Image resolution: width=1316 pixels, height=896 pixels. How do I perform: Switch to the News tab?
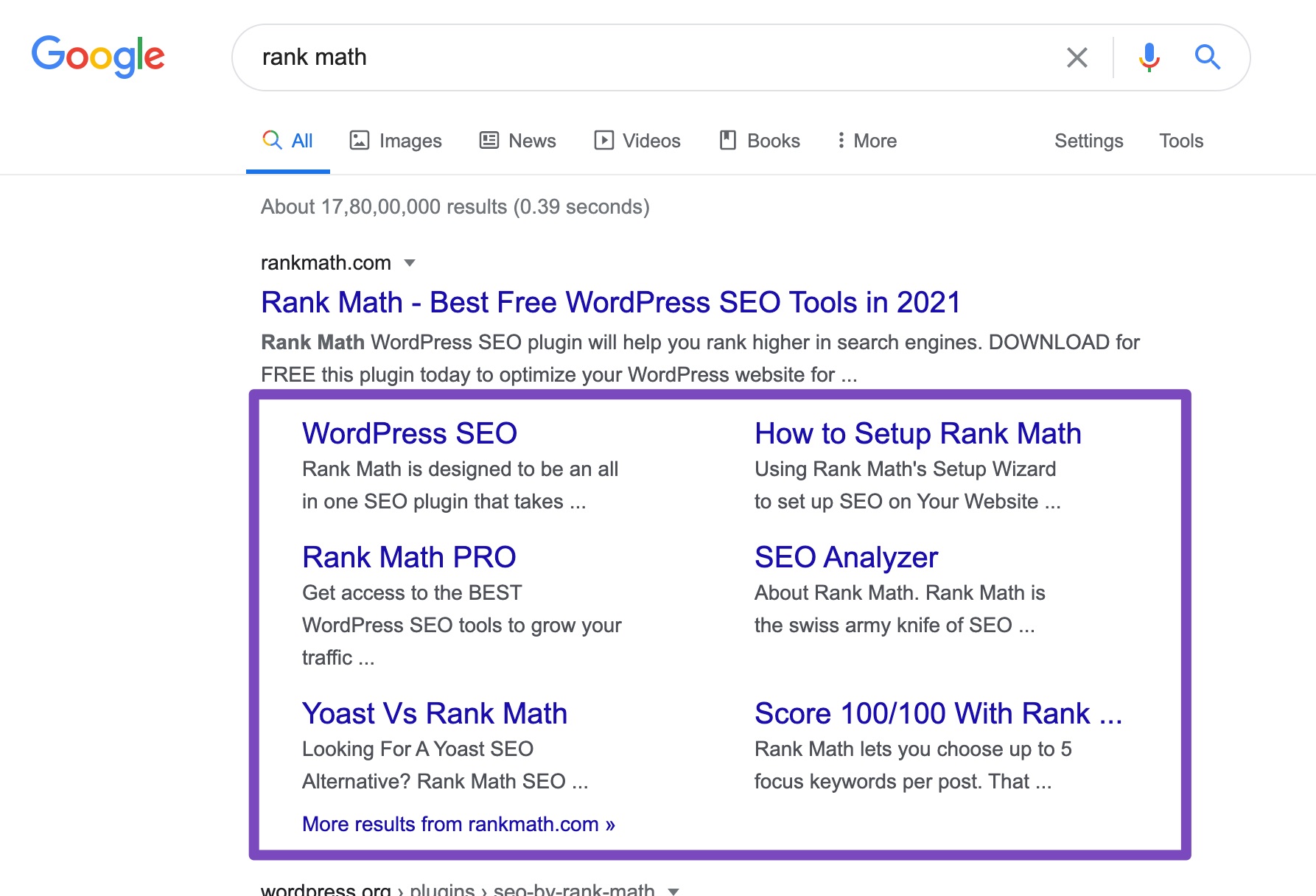[x=518, y=141]
